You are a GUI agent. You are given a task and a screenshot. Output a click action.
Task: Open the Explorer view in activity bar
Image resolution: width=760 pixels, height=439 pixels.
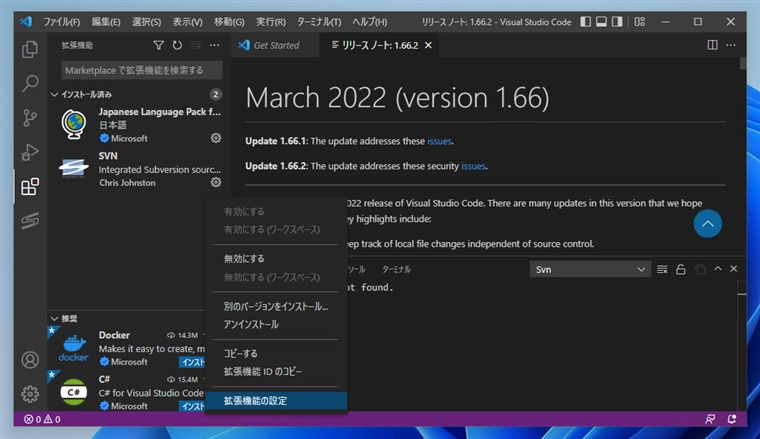pyautogui.click(x=30, y=49)
